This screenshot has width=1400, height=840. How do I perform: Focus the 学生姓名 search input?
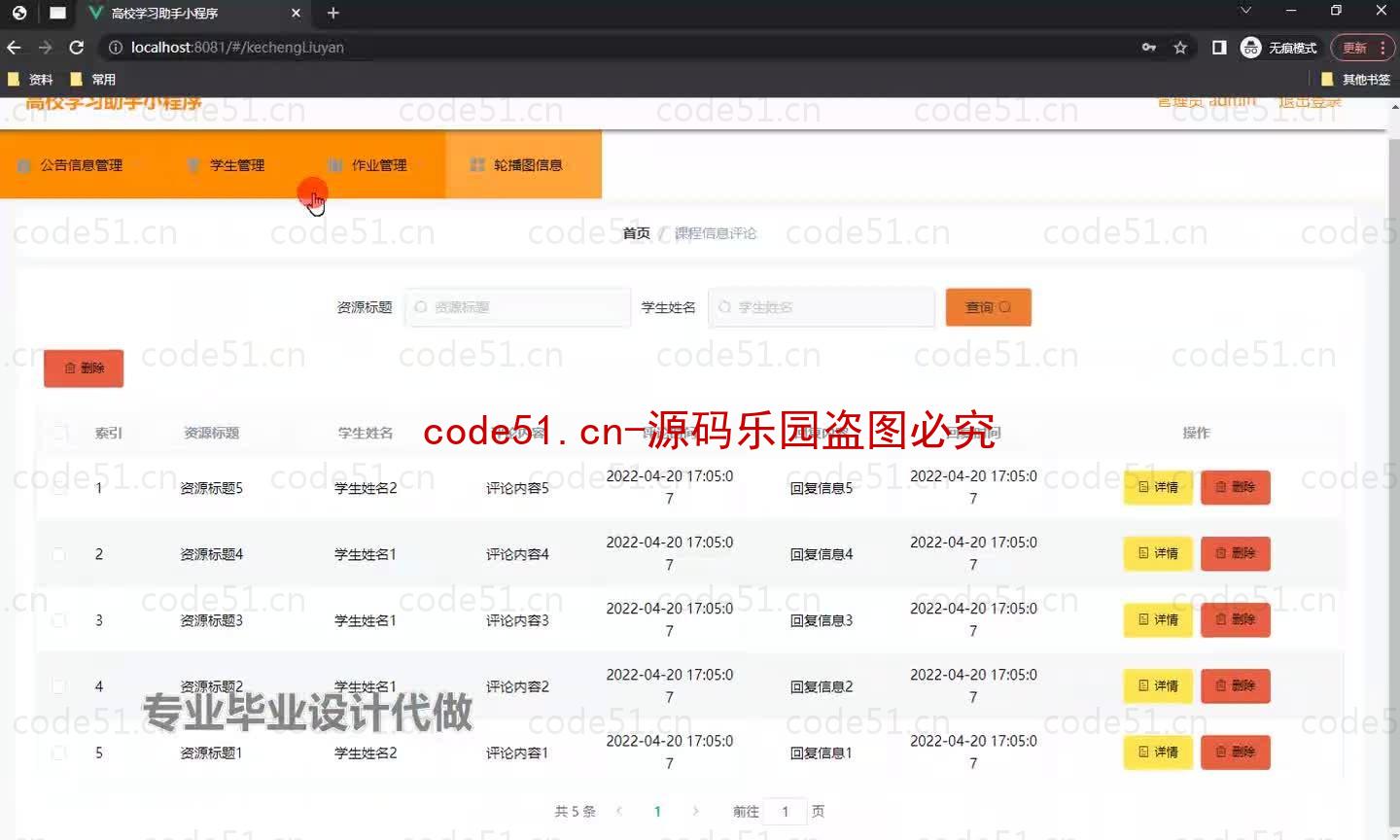(822, 307)
